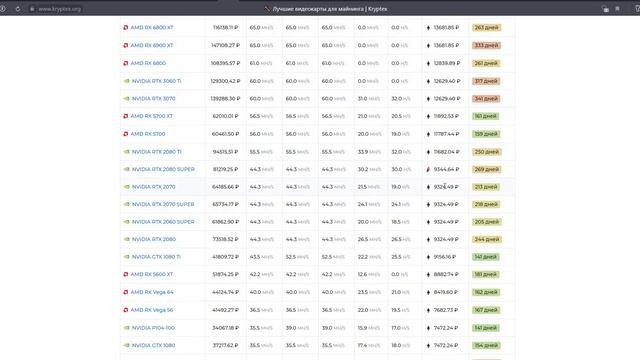Open the NVIDIA RTX 2070 SUPER link
The image size is (640, 360).
[163, 204]
